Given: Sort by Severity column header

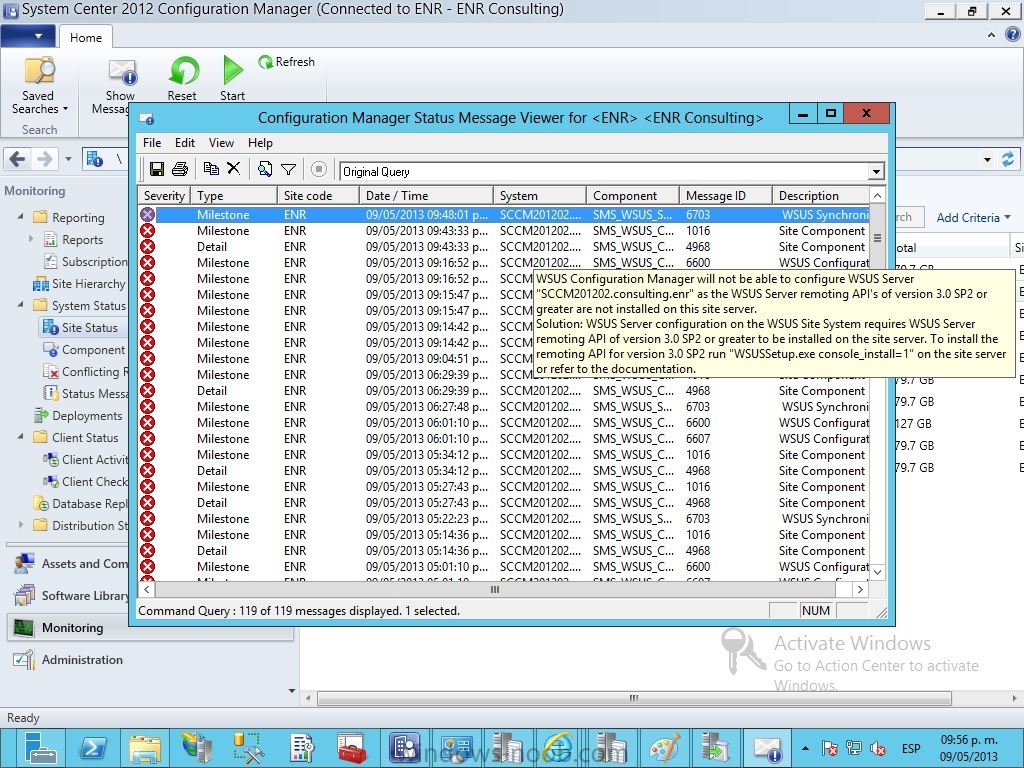Looking at the screenshot, I should pyautogui.click(x=164, y=195).
